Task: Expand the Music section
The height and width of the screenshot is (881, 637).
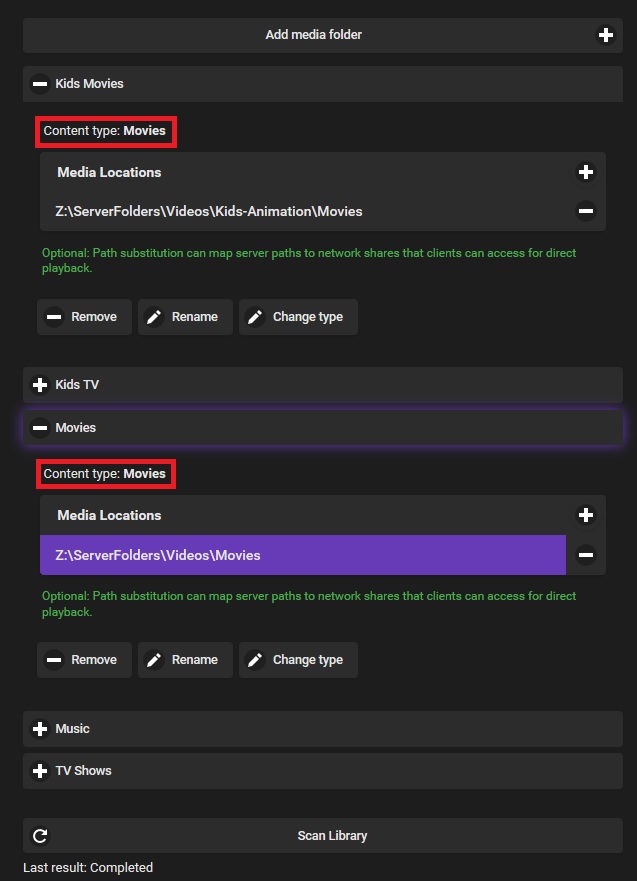Action: (40, 729)
